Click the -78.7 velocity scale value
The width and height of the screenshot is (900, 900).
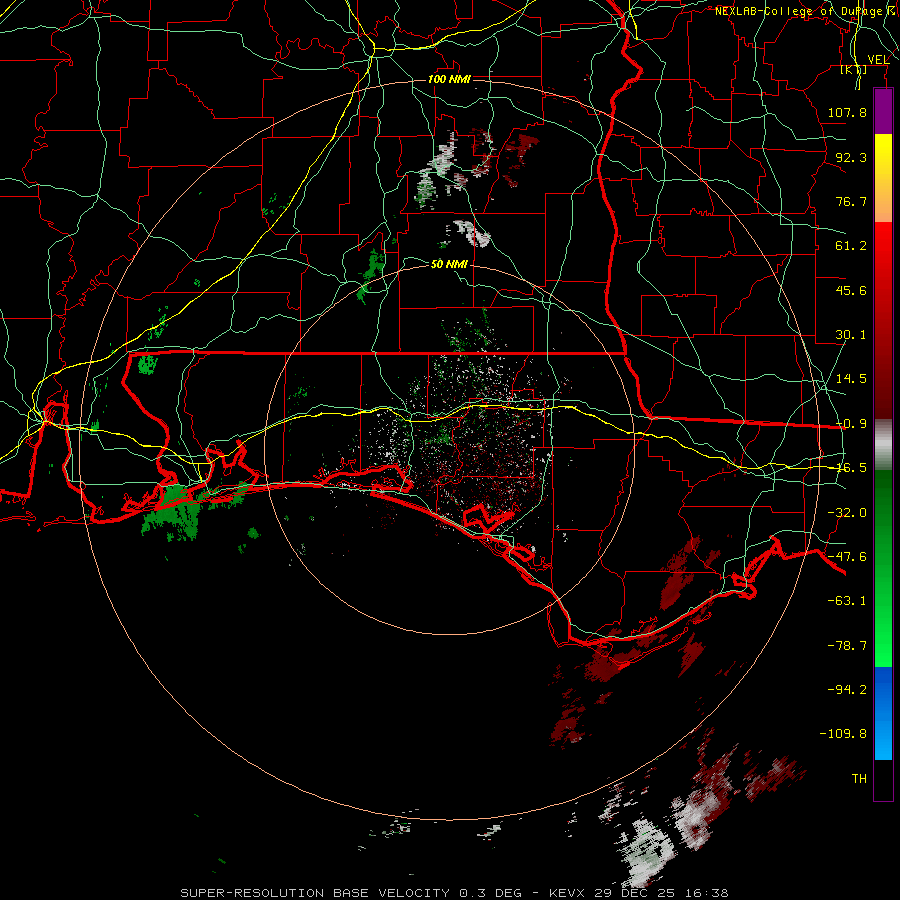(847, 646)
